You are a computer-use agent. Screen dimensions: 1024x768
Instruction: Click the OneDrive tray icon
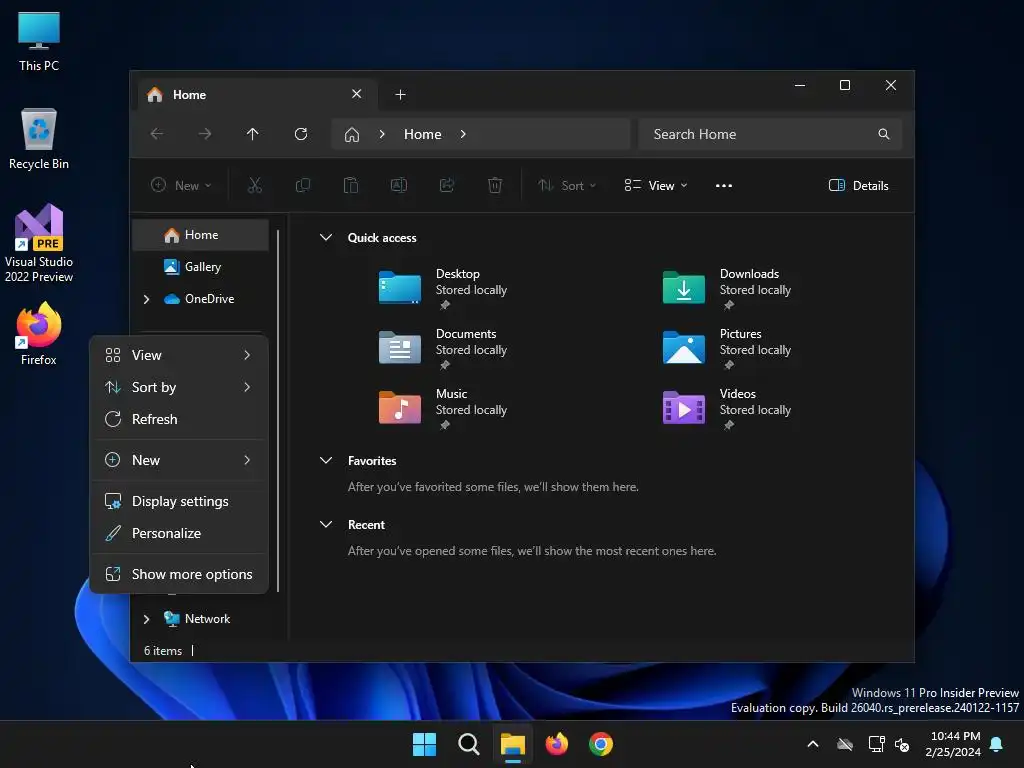pyautogui.click(x=845, y=744)
